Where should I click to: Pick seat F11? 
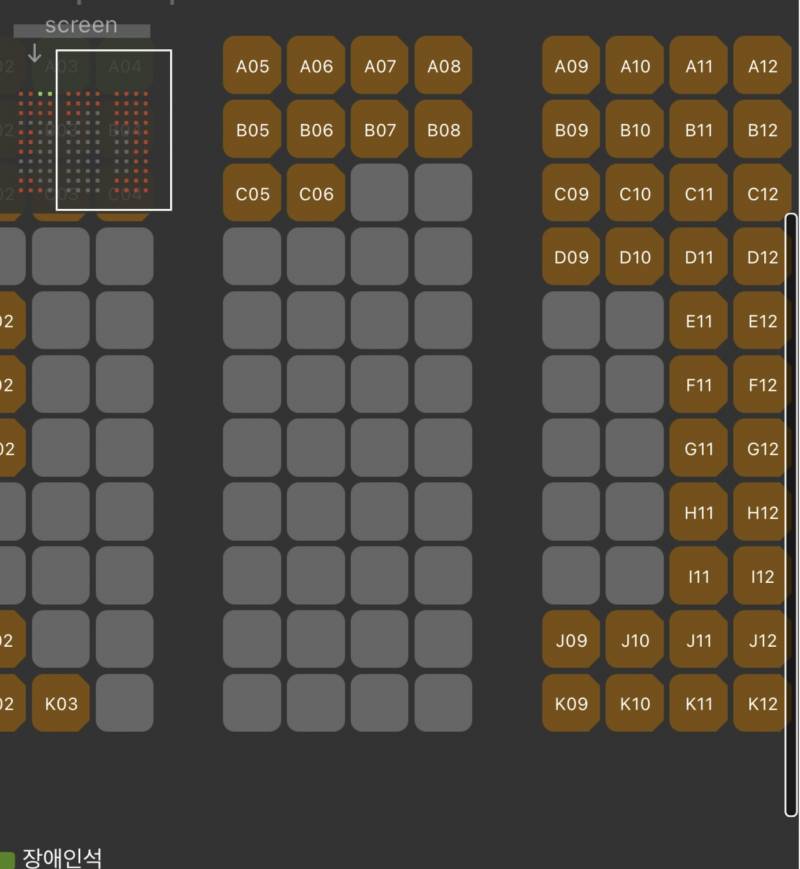[x=699, y=384]
